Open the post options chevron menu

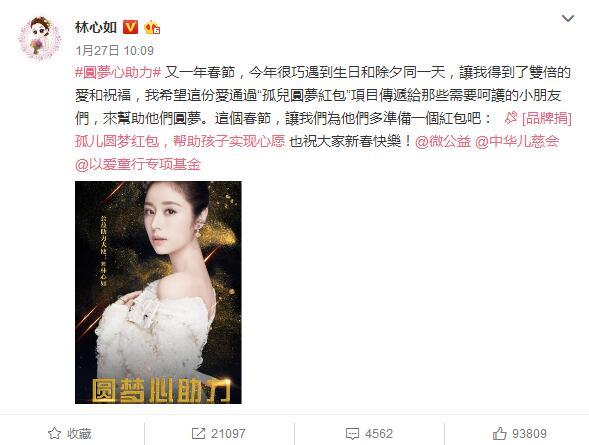(567, 18)
